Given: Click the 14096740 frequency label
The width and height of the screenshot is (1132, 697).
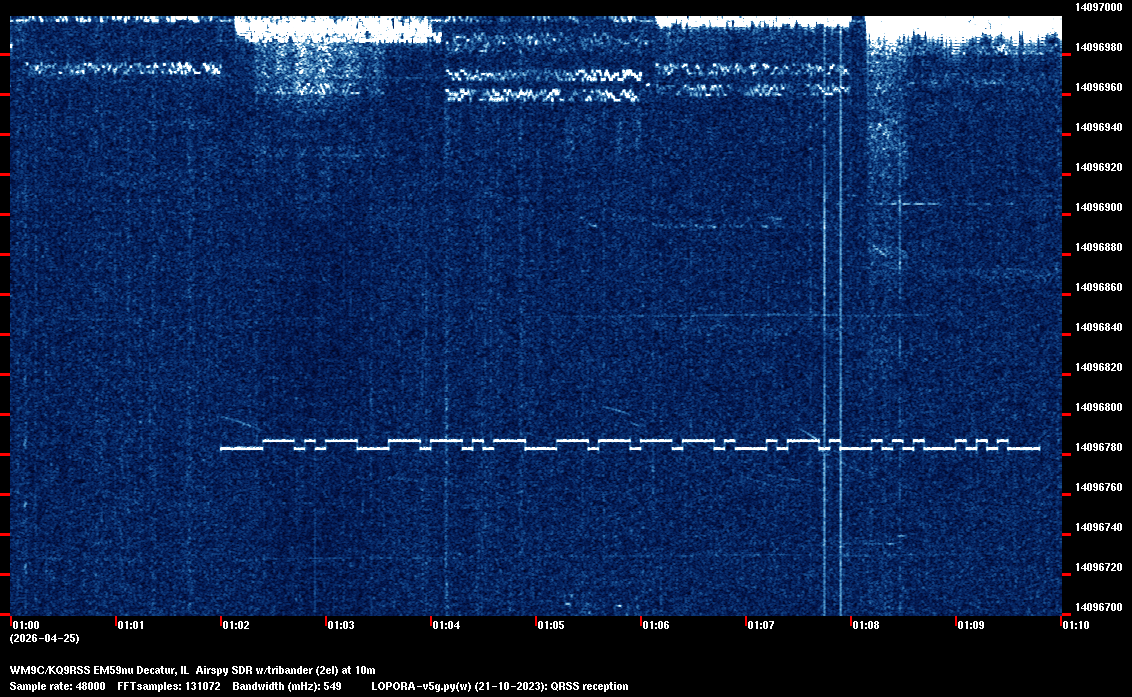Looking at the screenshot, I should (1099, 527).
